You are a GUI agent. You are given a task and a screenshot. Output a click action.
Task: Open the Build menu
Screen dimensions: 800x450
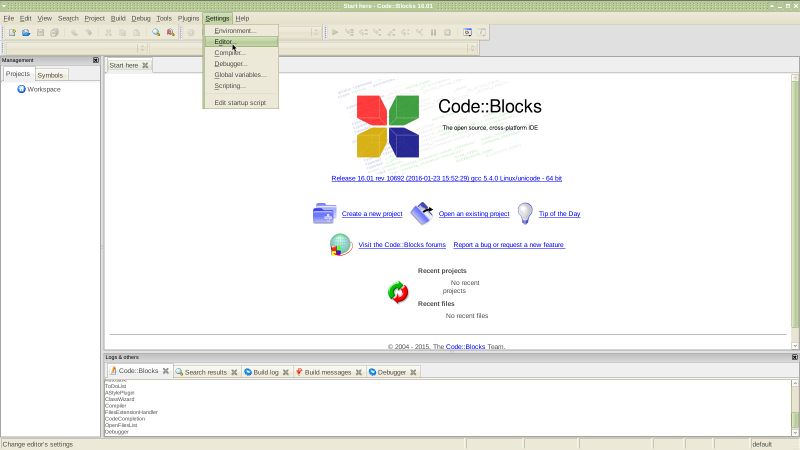click(118, 18)
